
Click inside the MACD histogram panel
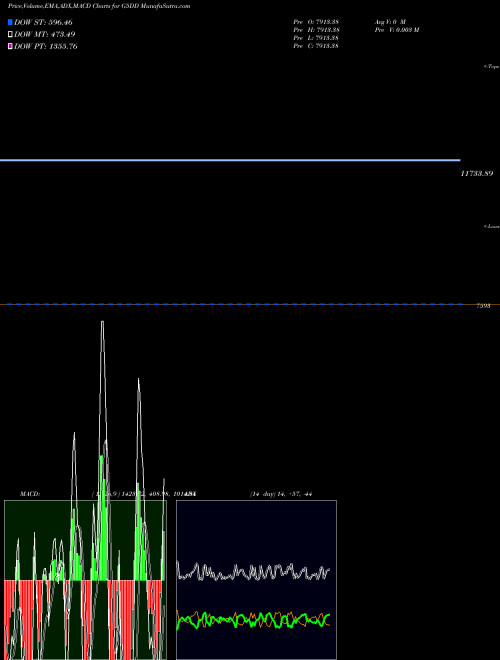point(85,580)
